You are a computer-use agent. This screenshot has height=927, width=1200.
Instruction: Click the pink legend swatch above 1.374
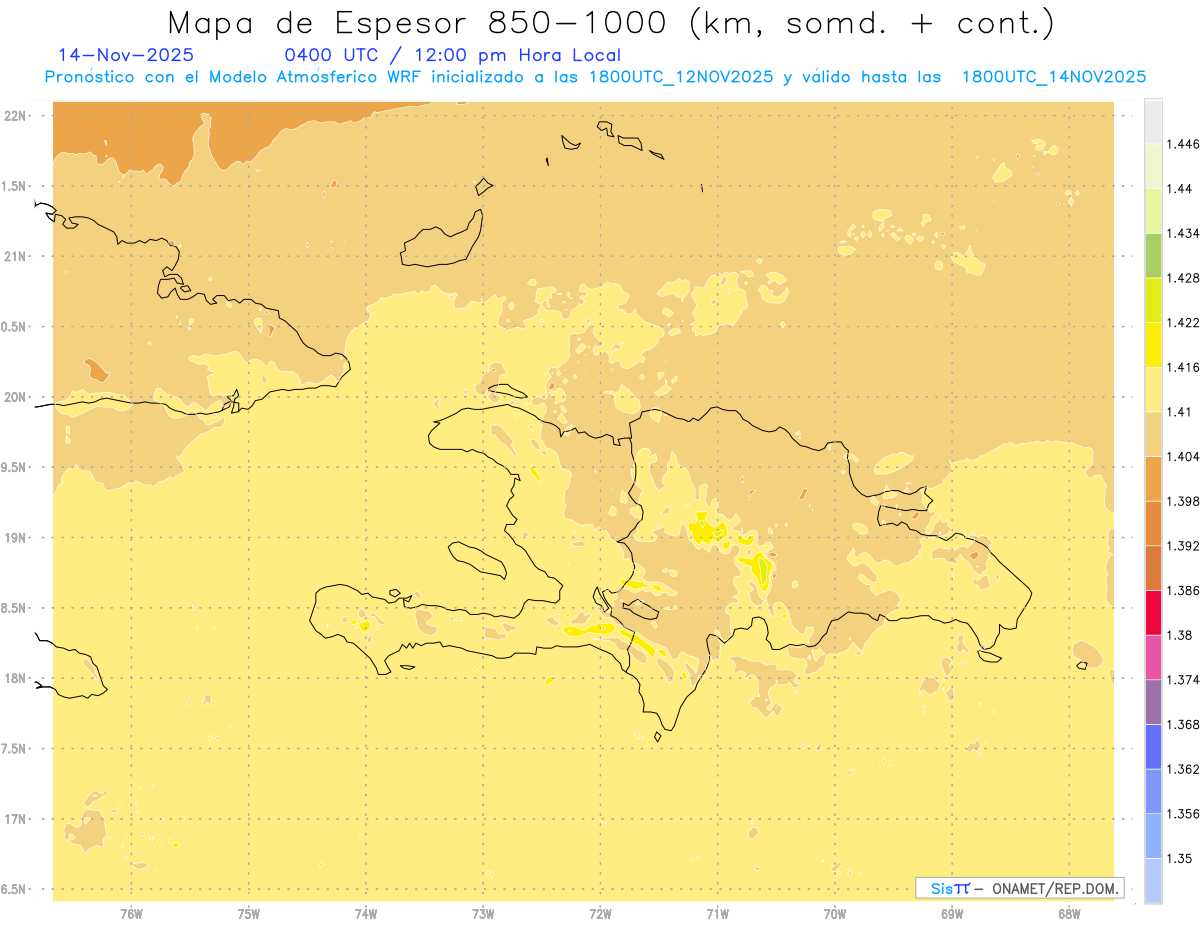[x=1153, y=657]
